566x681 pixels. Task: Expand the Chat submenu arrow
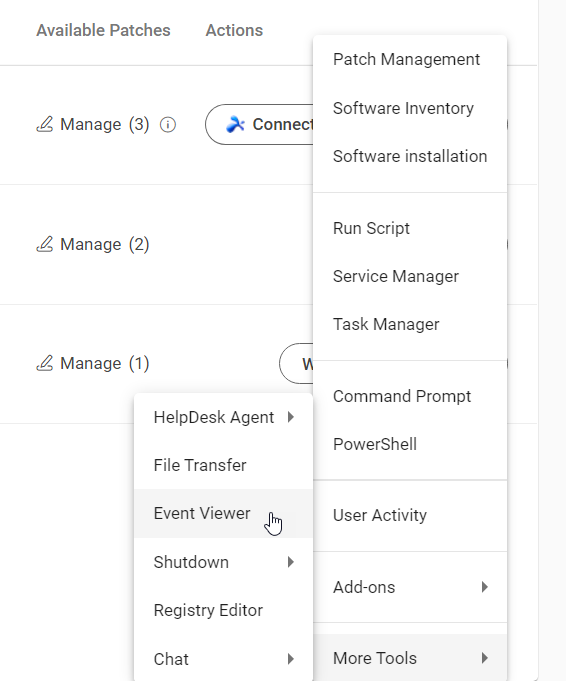291,659
